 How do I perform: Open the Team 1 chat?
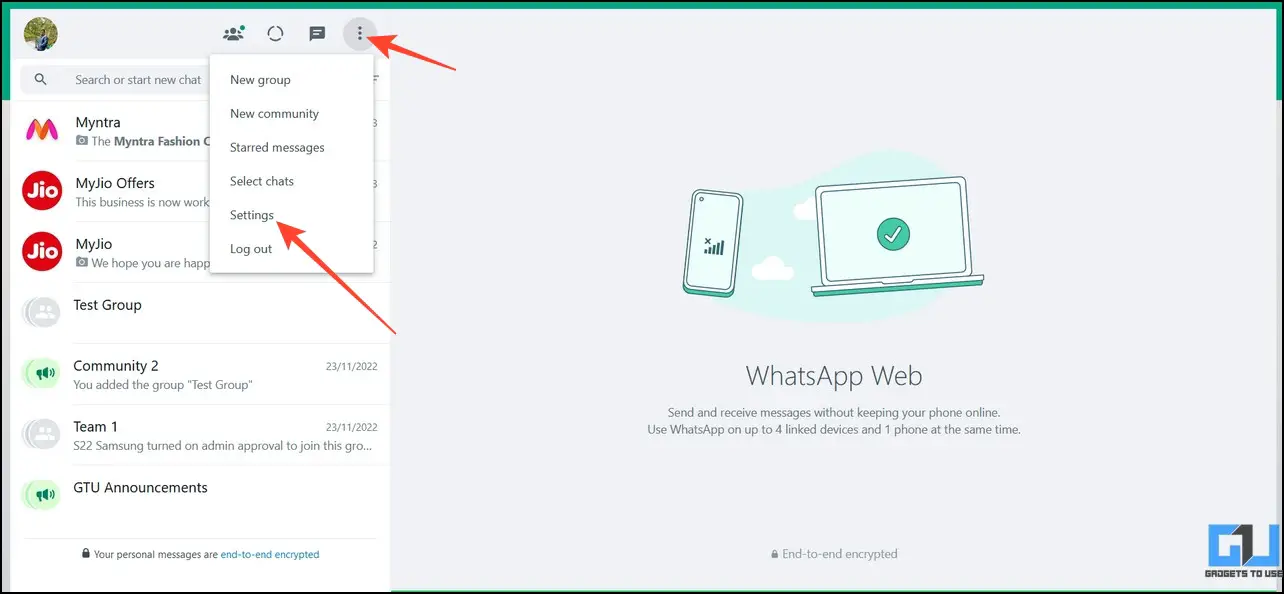(x=196, y=435)
